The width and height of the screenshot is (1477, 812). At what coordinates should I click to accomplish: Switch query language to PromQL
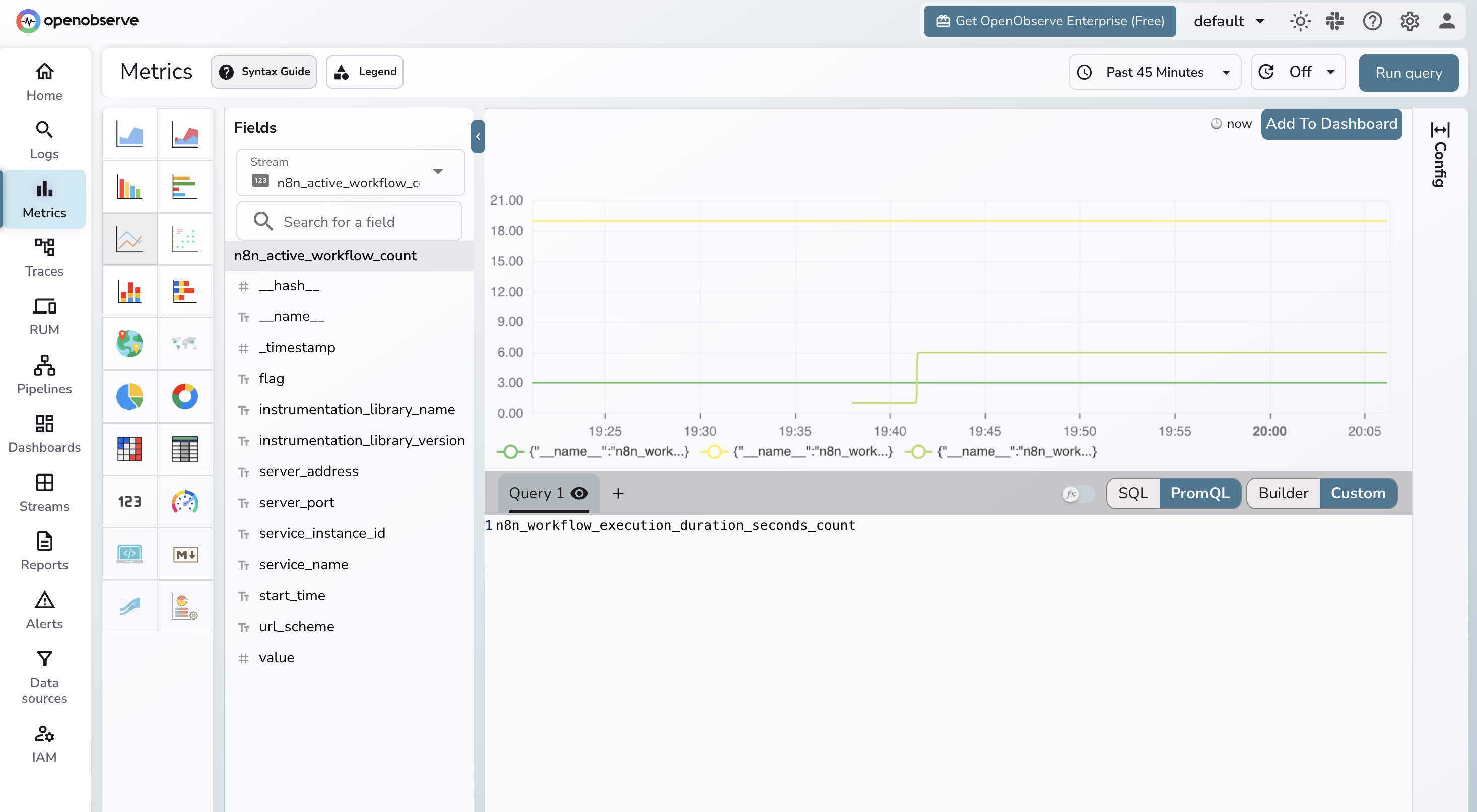[x=1199, y=493]
